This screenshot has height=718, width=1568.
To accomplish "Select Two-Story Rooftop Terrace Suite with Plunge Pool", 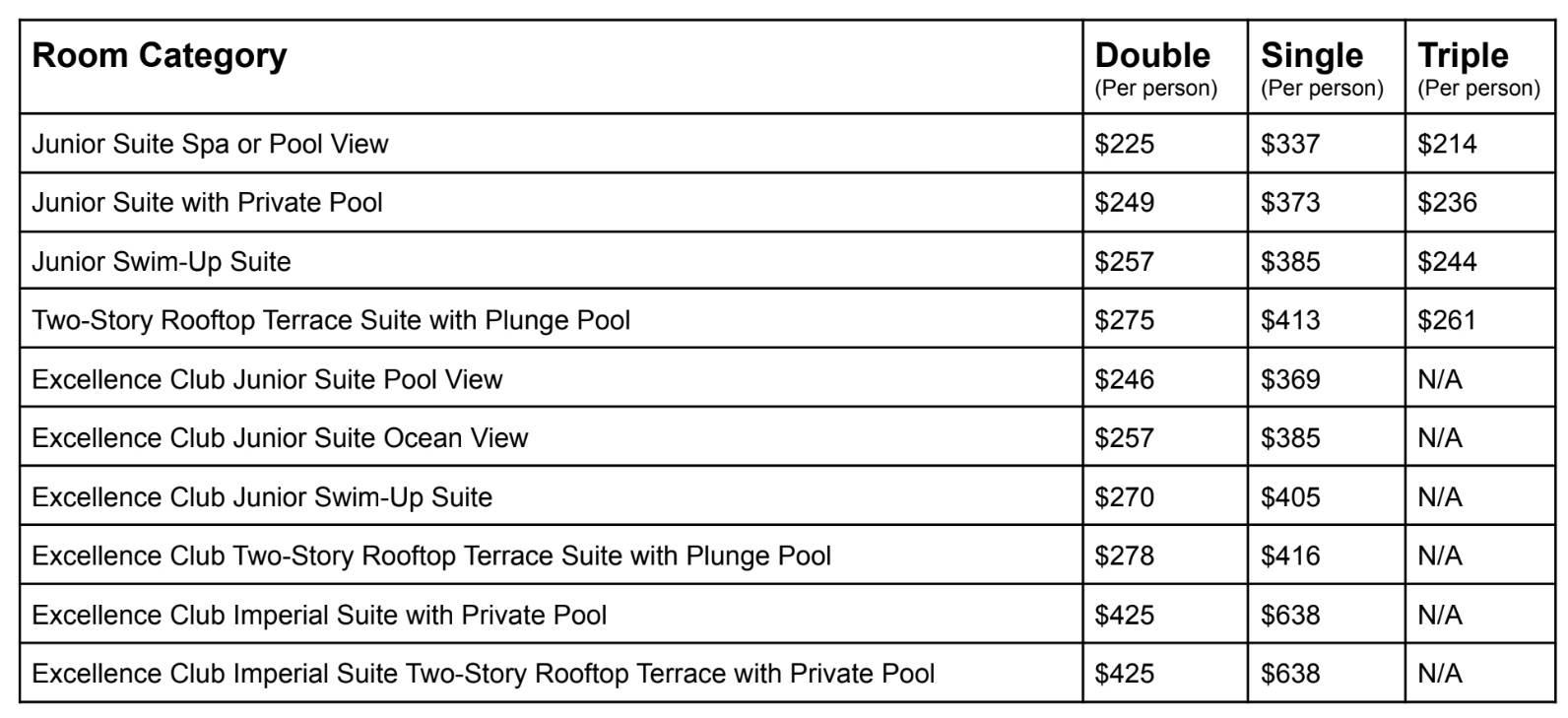I will (331, 320).
